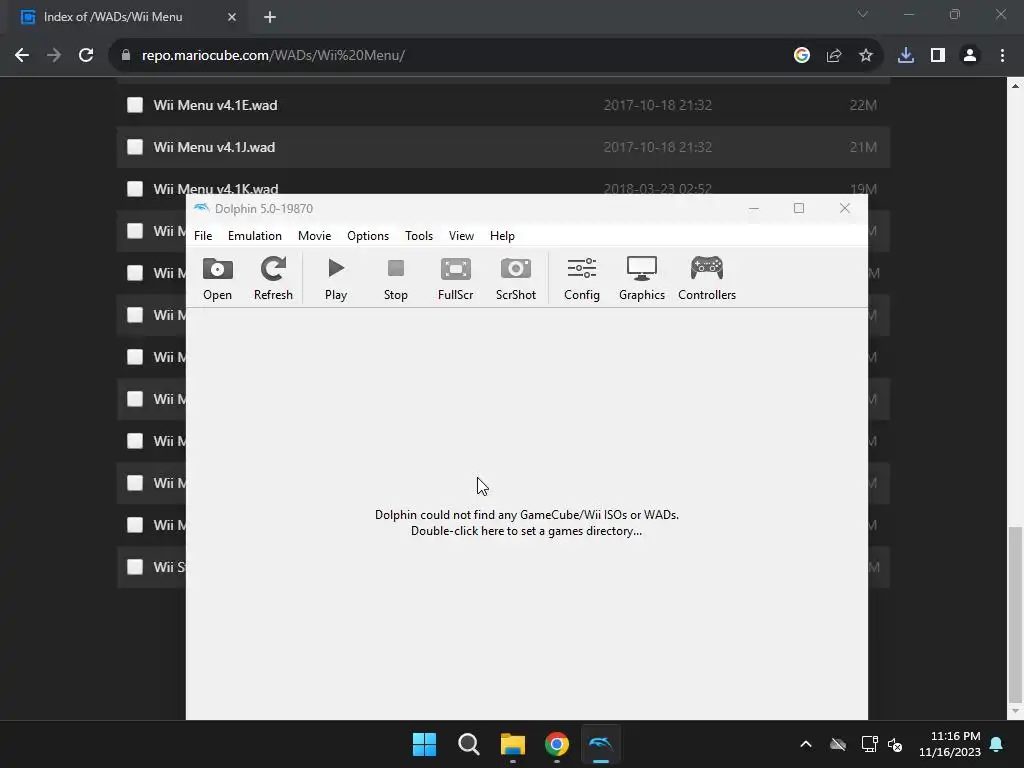Open the File menu in Dolphin
The image size is (1024, 768).
click(x=203, y=236)
